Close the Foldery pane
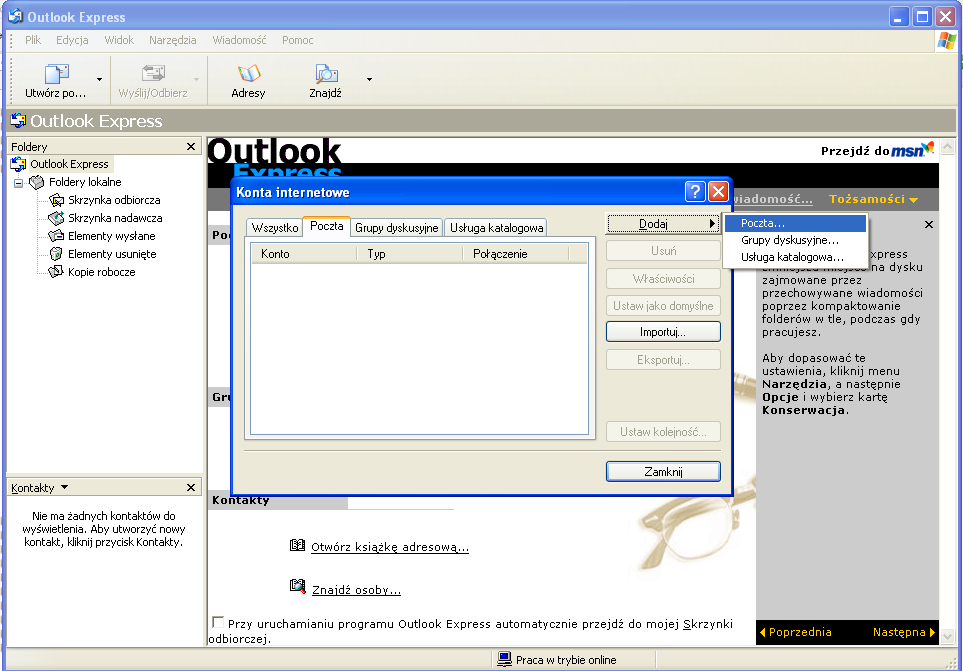 click(191, 147)
